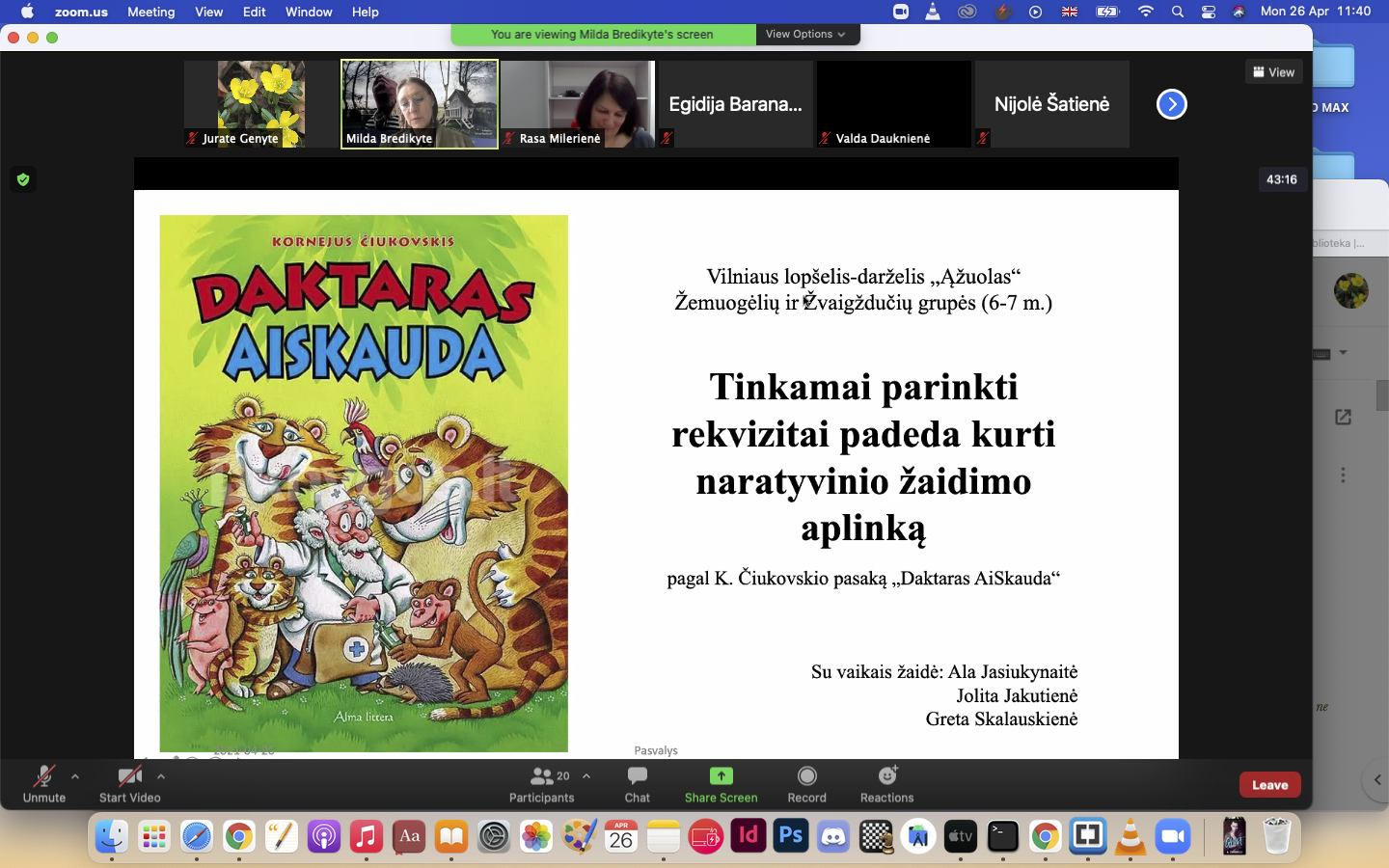This screenshot has height=868, width=1389.
Task: Open Pages from the Dock
Action: [282, 836]
